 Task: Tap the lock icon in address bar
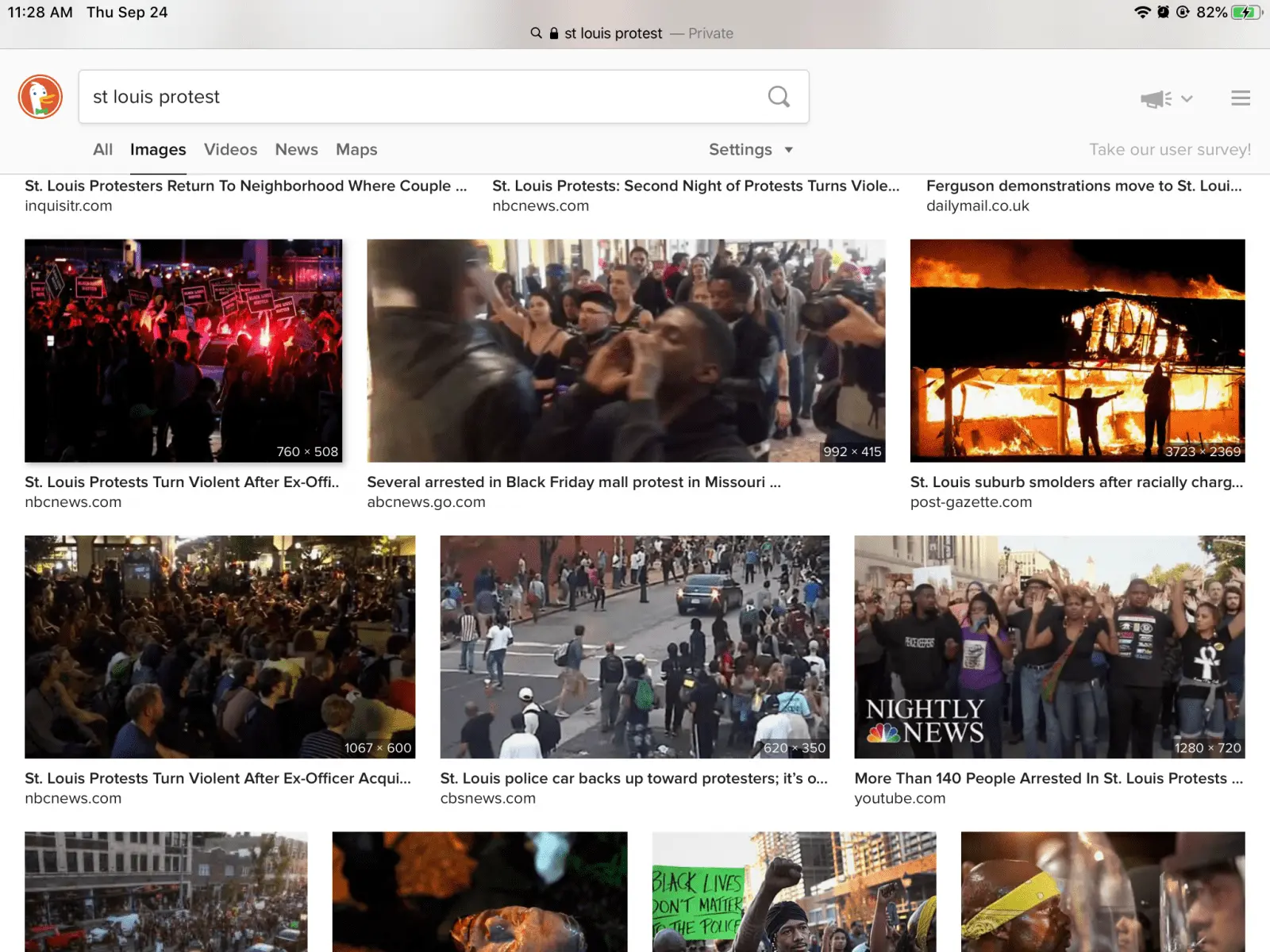[x=554, y=33]
